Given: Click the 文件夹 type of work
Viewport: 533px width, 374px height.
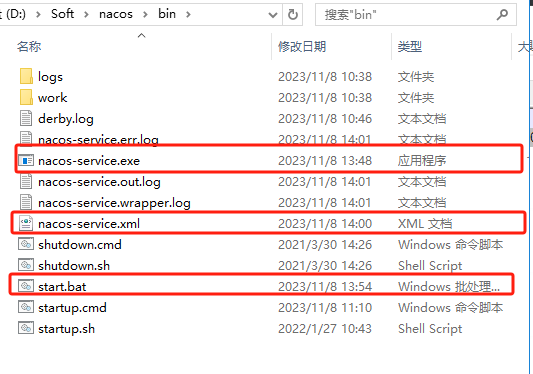Looking at the screenshot, I should (x=416, y=98).
